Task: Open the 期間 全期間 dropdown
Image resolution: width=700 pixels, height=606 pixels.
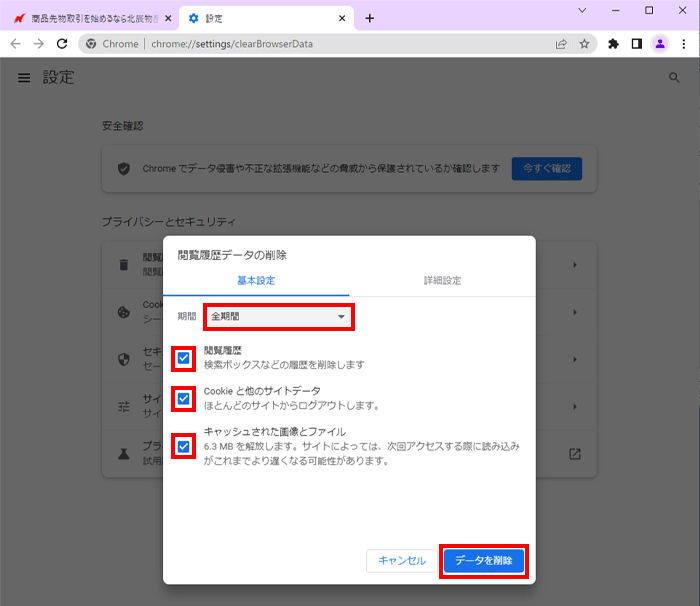Action: coord(279,317)
